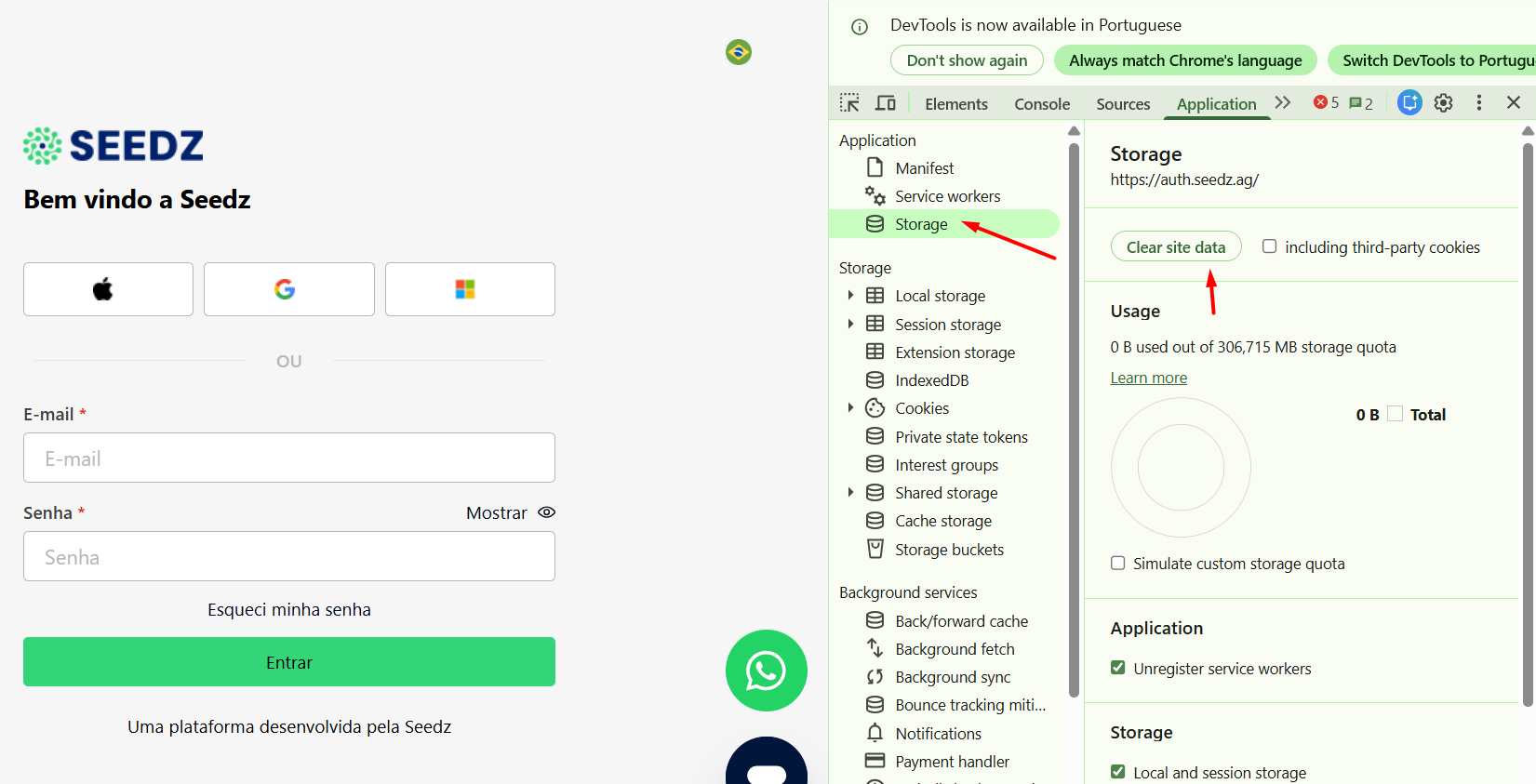This screenshot has width=1536, height=784.
Task: Click the Apple sign-in icon button
Action: (x=108, y=289)
